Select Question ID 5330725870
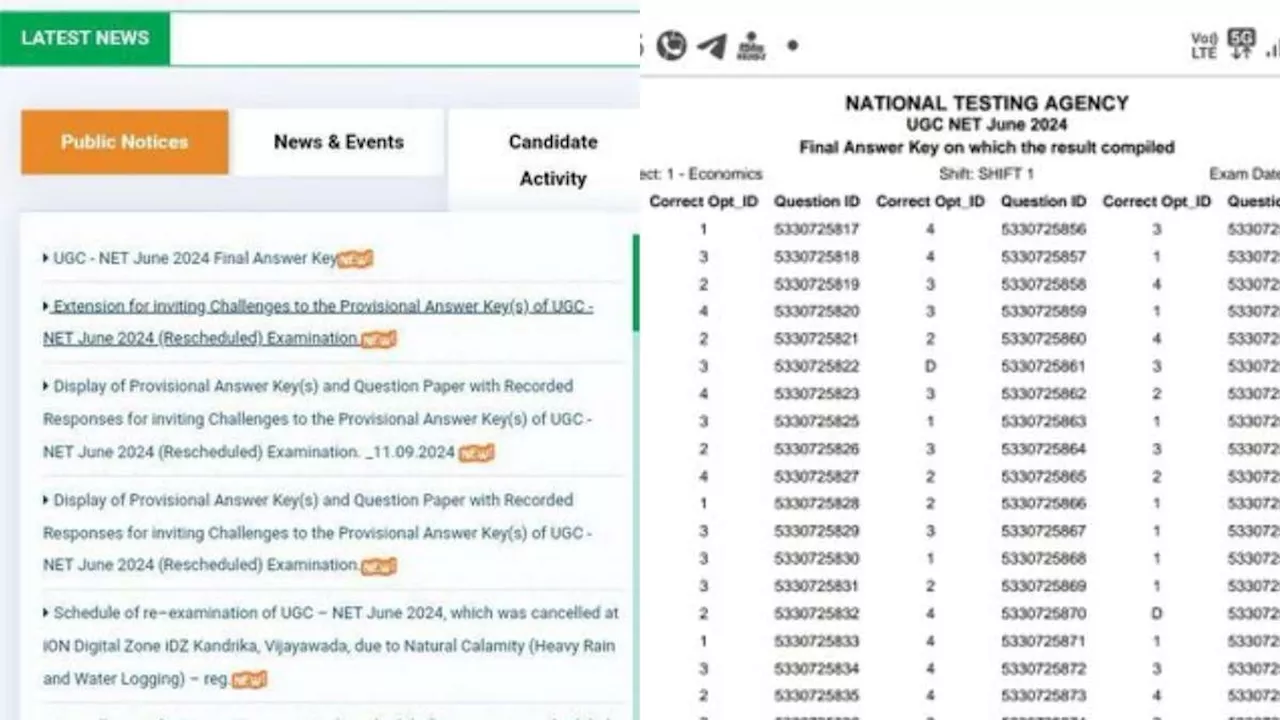 point(1043,613)
